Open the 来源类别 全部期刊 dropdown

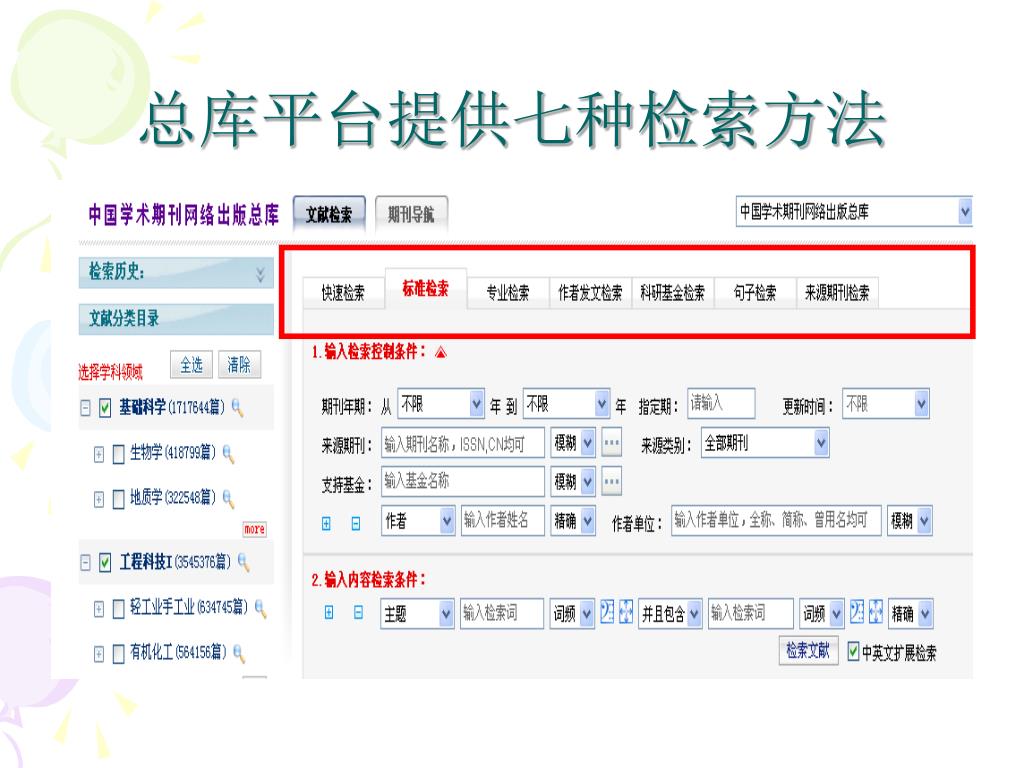click(x=821, y=443)
